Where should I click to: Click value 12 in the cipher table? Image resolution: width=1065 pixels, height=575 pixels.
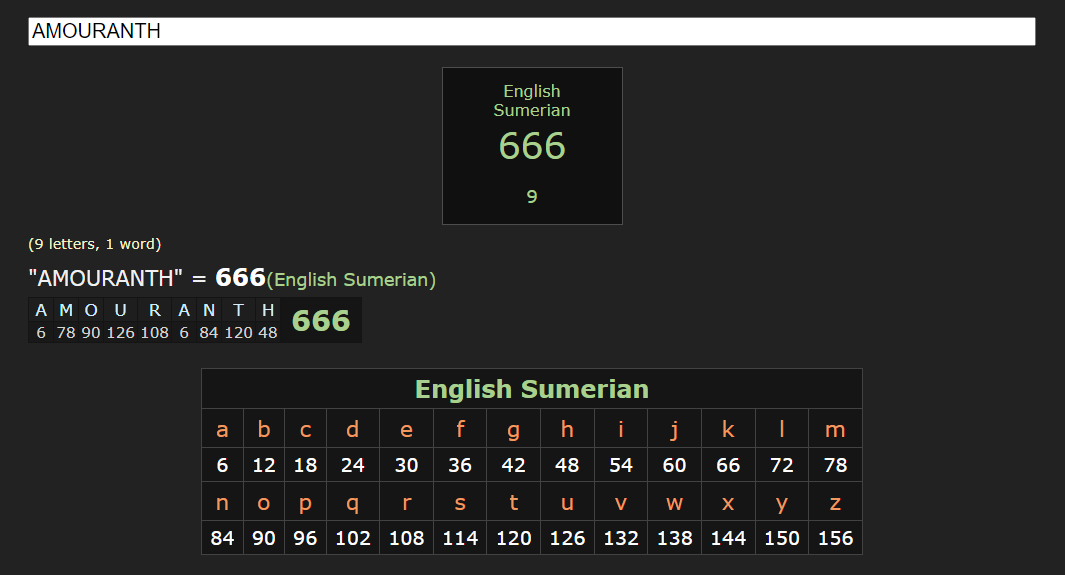coord(264,465)
